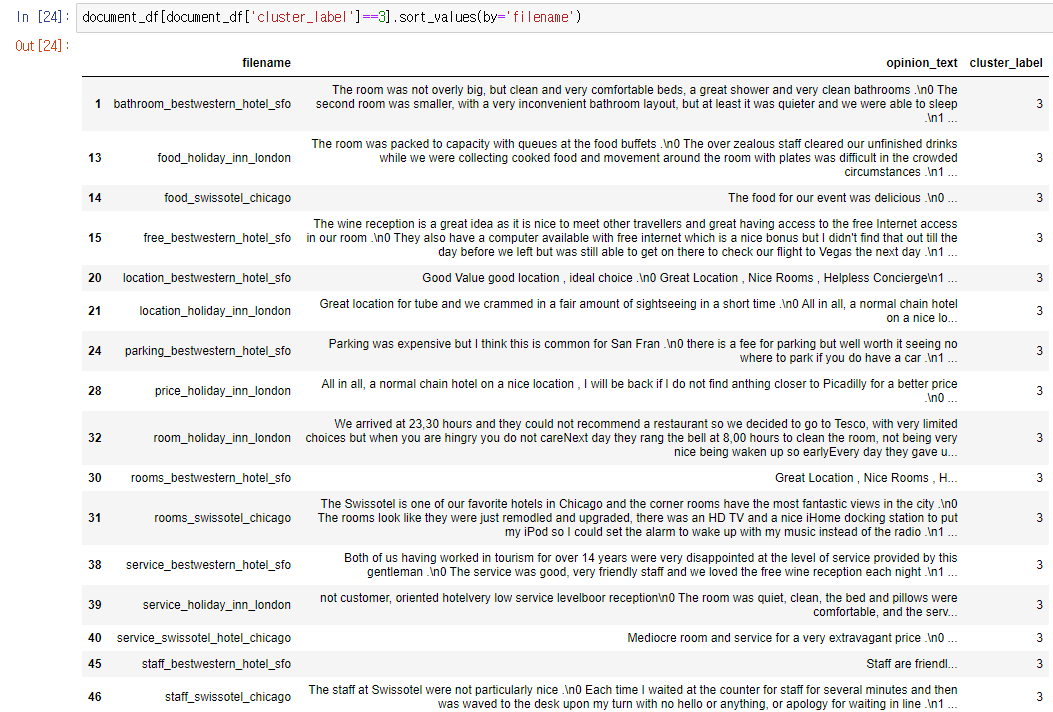The image size is (1053, 712).
Task: Click row index 31
Action: pyautogui.click(x=95, y=518)
